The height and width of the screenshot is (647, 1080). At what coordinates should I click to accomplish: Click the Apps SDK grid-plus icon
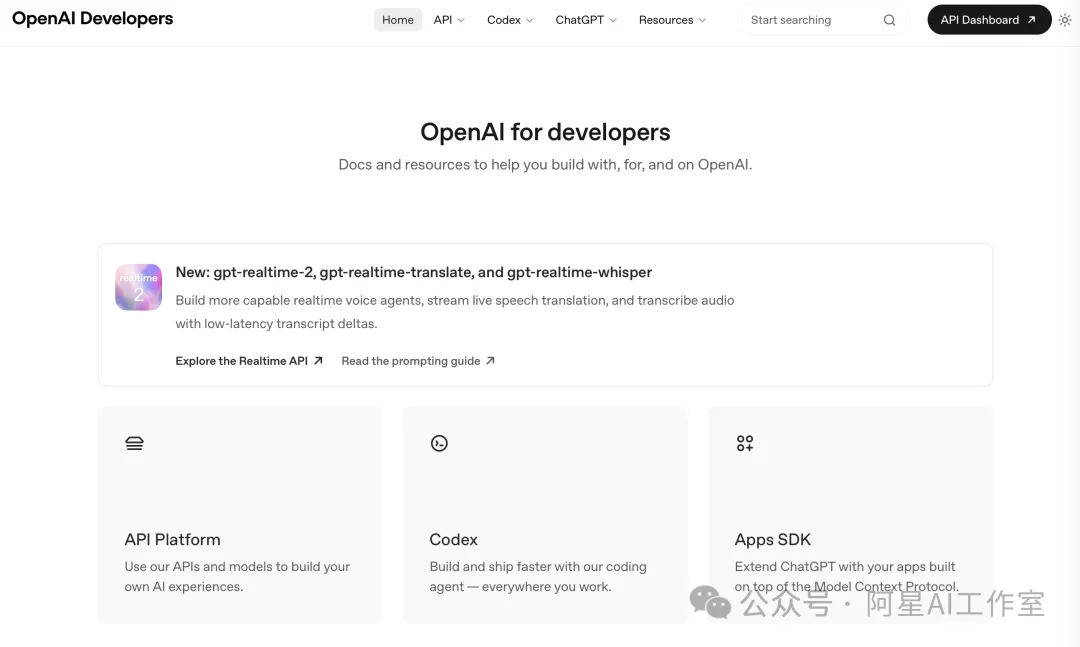[745, 443]
